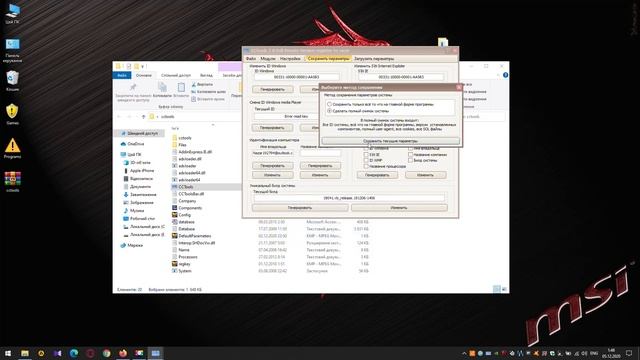Click Изменить below Текущий билд field
This screenshot has width=640, height=360.
(x=399, y=208)
